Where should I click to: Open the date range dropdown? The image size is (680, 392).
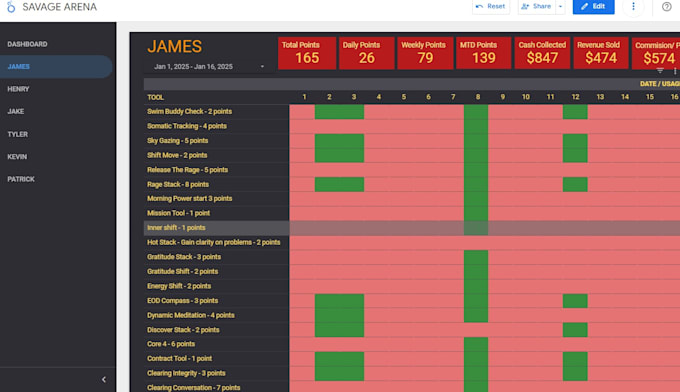pyautogui.click(x=209, y=66)
